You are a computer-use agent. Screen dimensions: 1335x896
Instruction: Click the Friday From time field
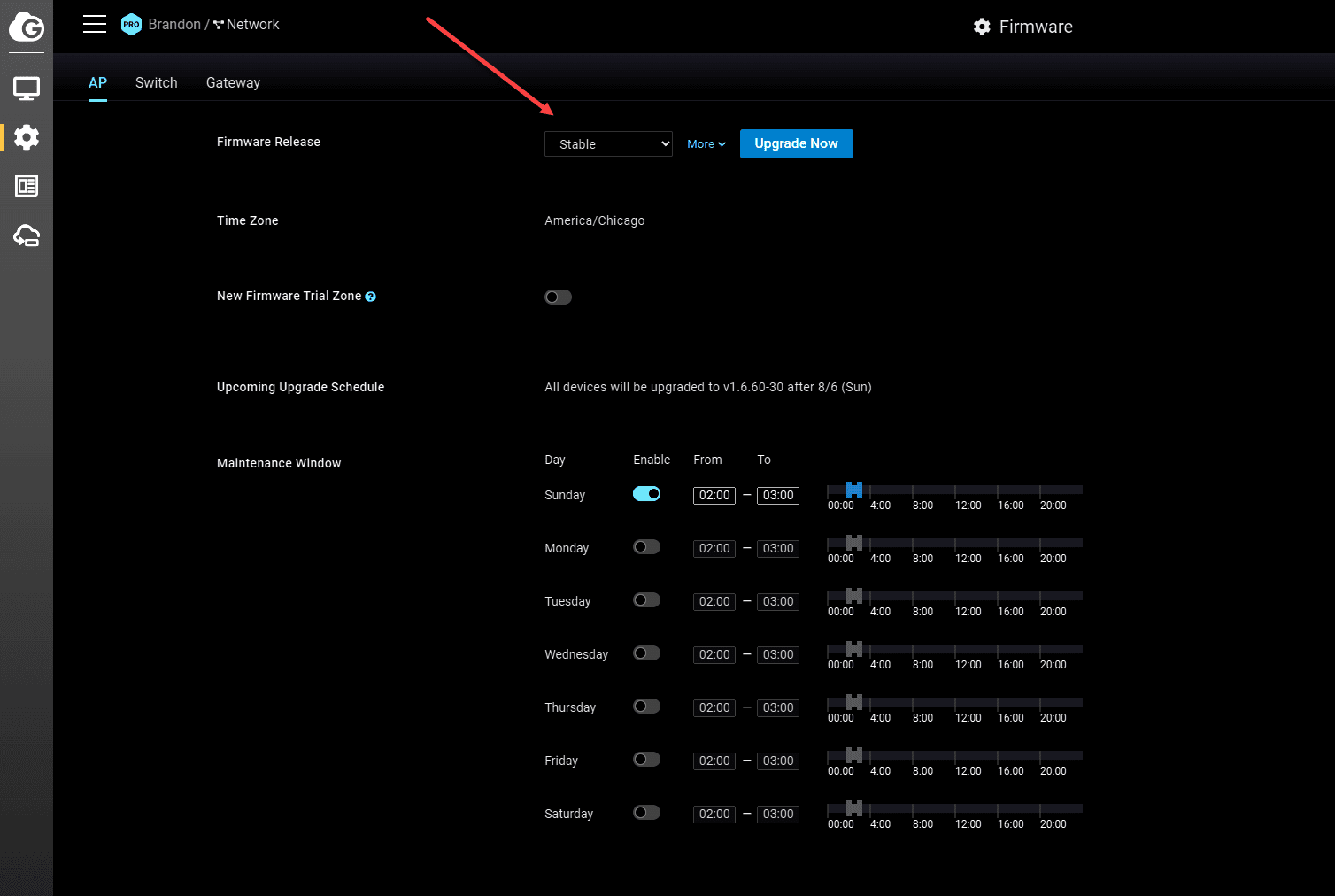pyautogui.click(x=714, y=761)
